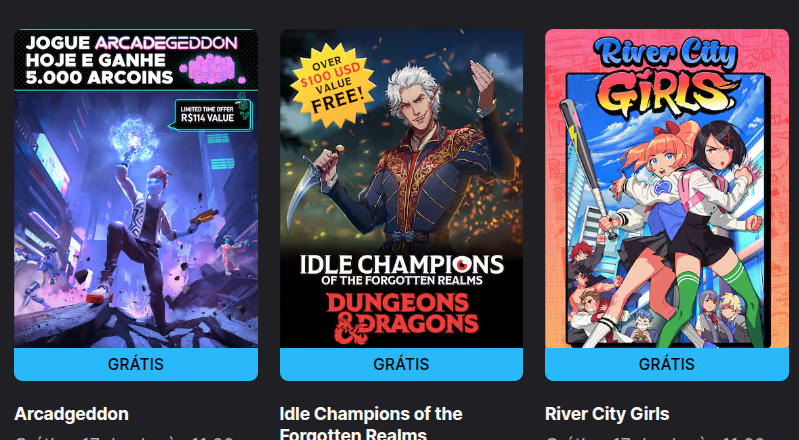This screenshot has height=440, width=799.
Task: Click GRÁTIS button under River City Girls
Action: [x=667, y=364]
